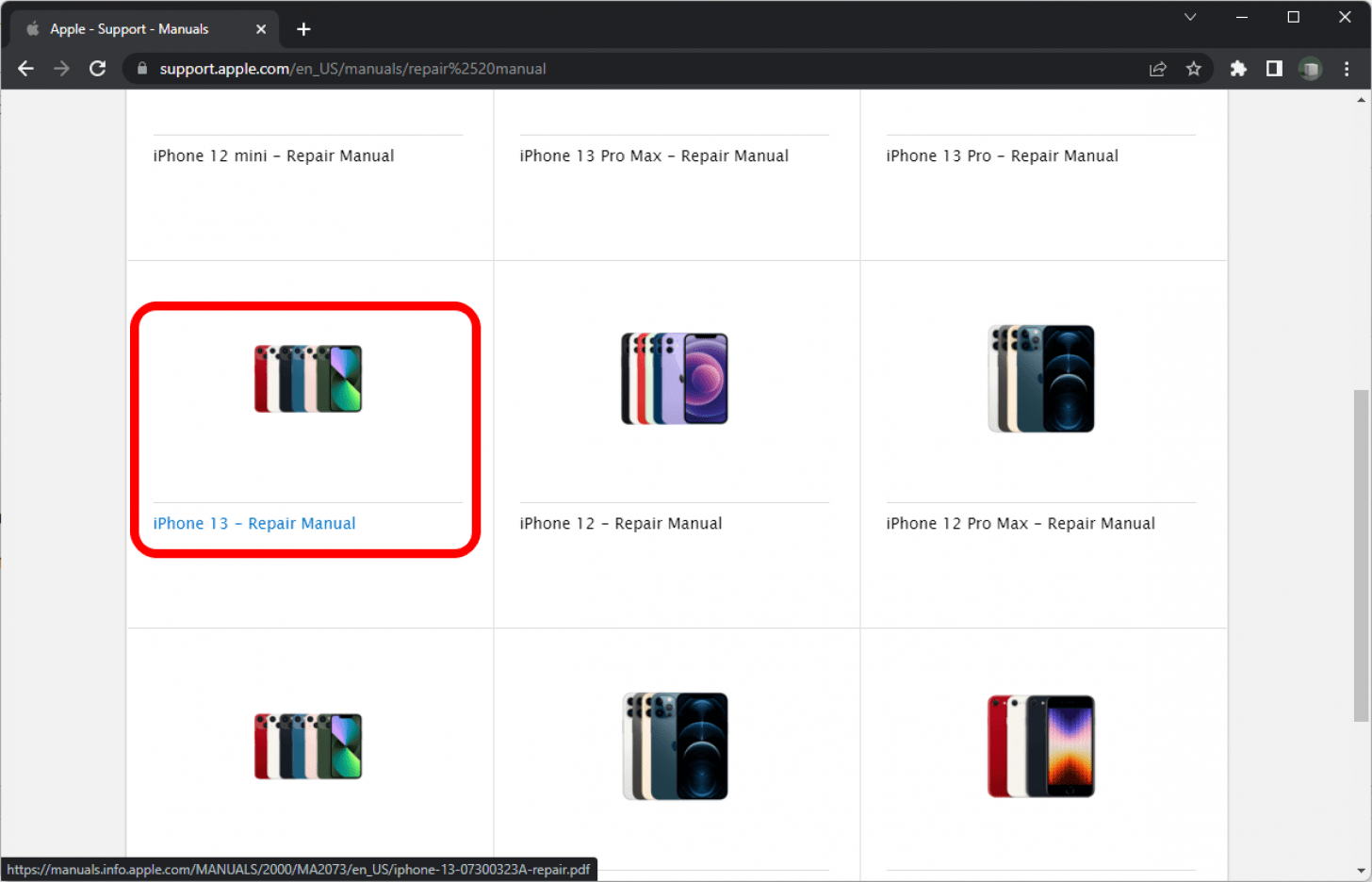This screenshot has width=1372, height=882.
Task: Click the browser forward navigation arrow
Action: [60, 68]
